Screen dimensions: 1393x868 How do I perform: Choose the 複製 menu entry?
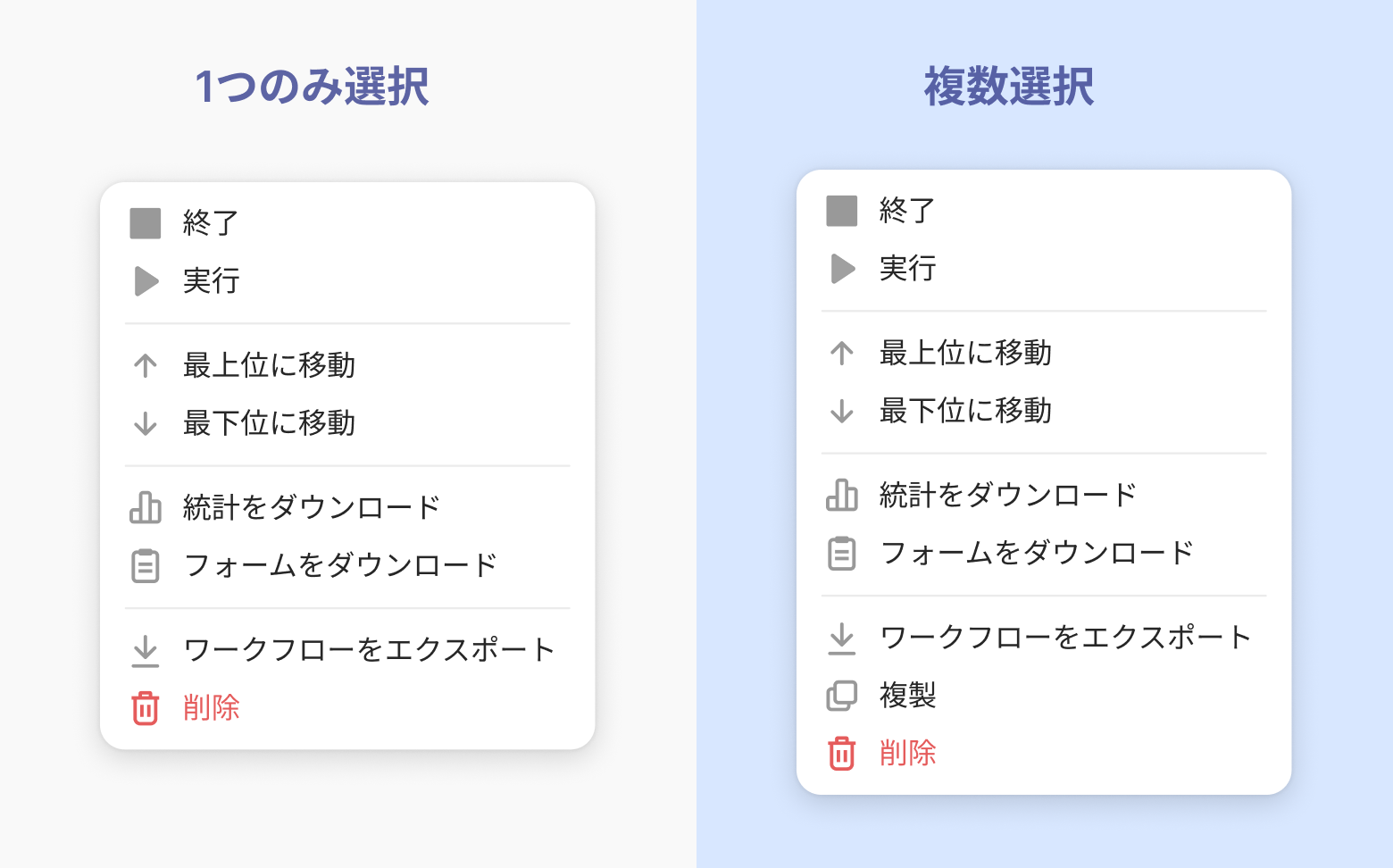pos(907,696)
